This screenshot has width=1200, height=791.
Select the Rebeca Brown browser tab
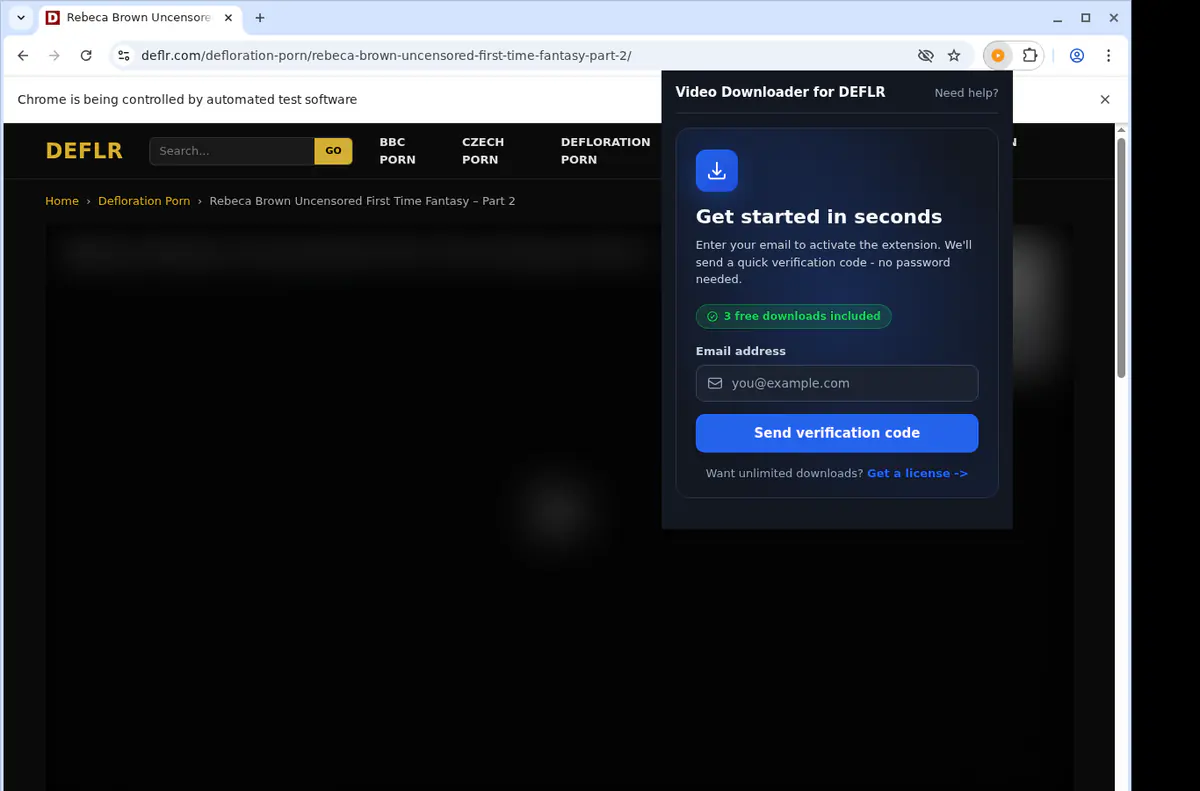coord(139,18)
